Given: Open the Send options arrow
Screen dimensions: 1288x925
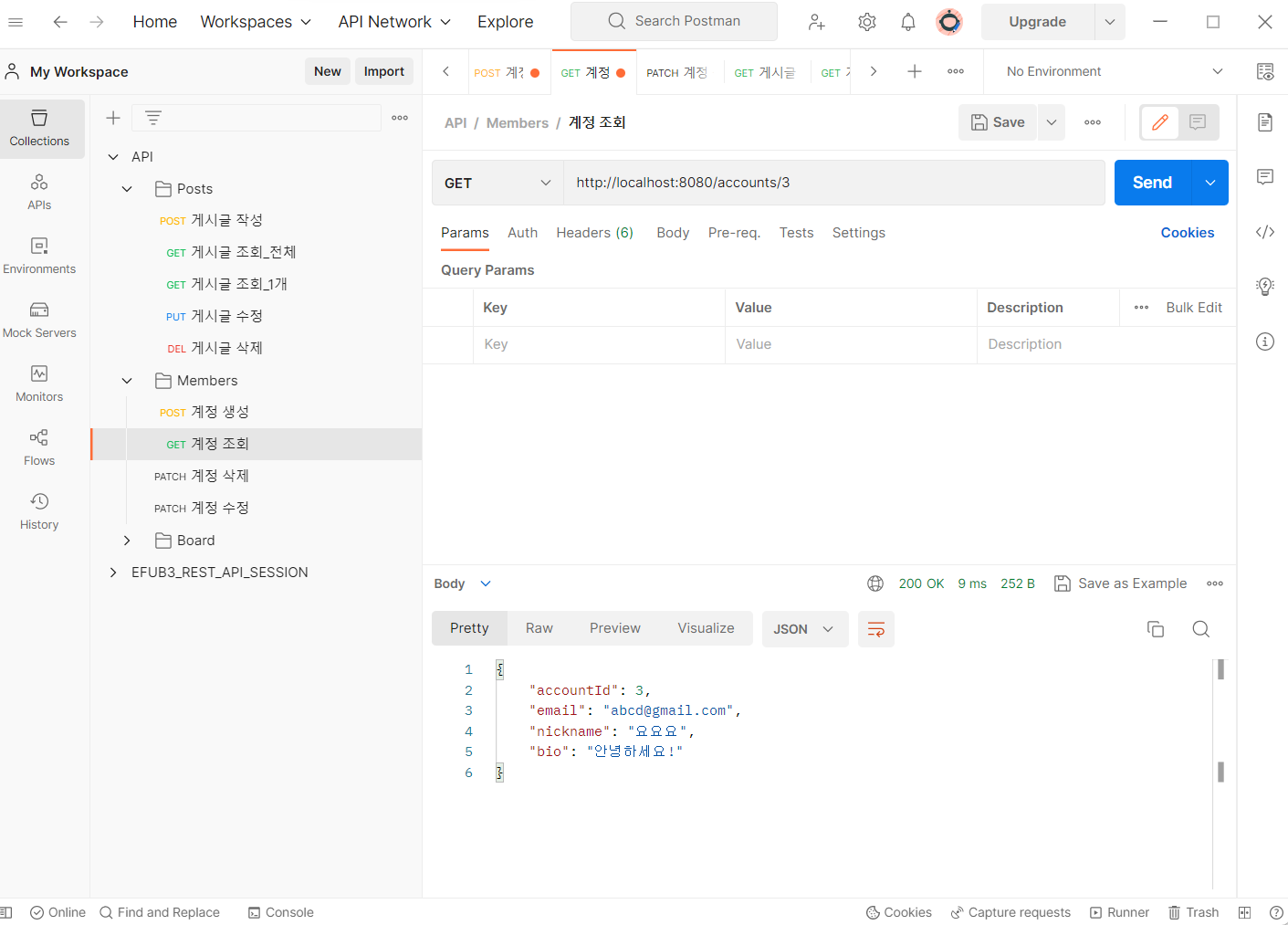Looking at the screenshot, I should [x=1210, y=183].
